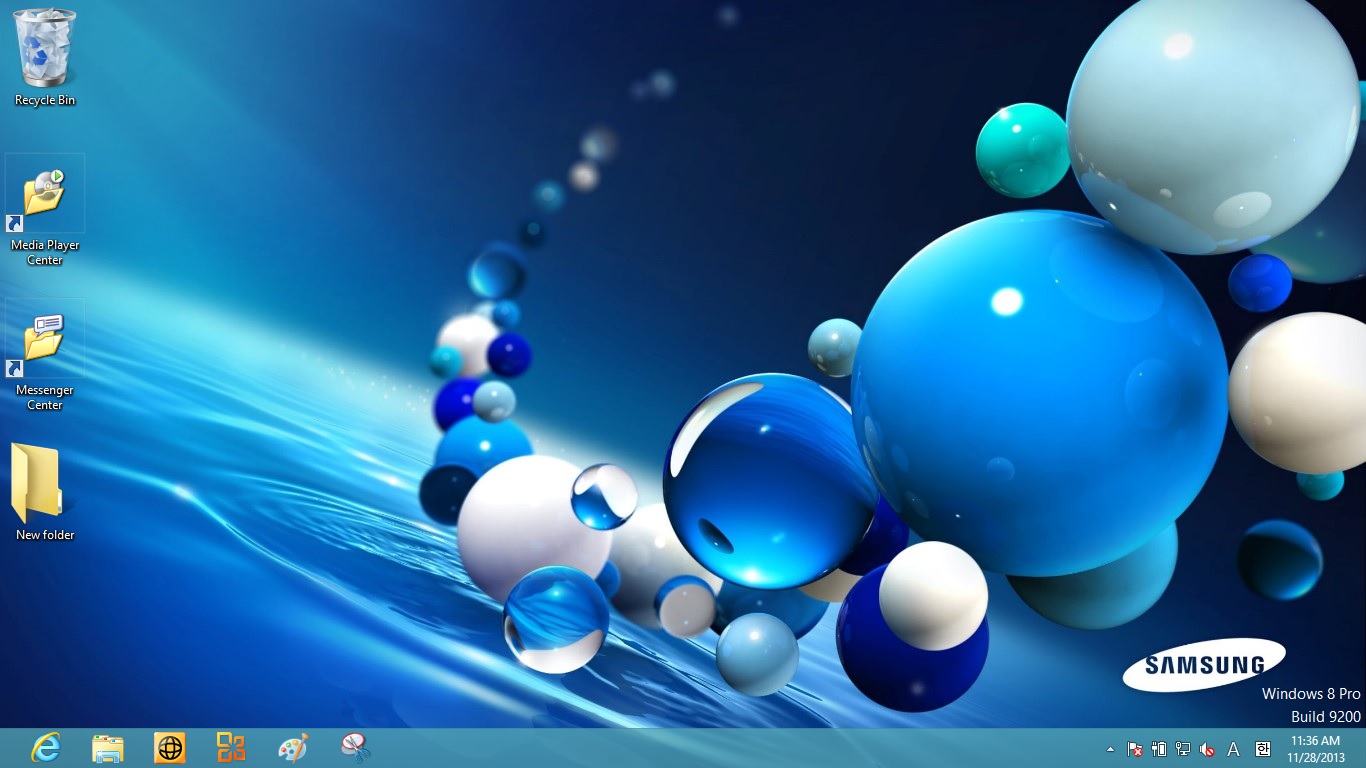Toggle the 'A' input mode indicator
This screenshot has height=768, width=1366.
[1233, 748]
